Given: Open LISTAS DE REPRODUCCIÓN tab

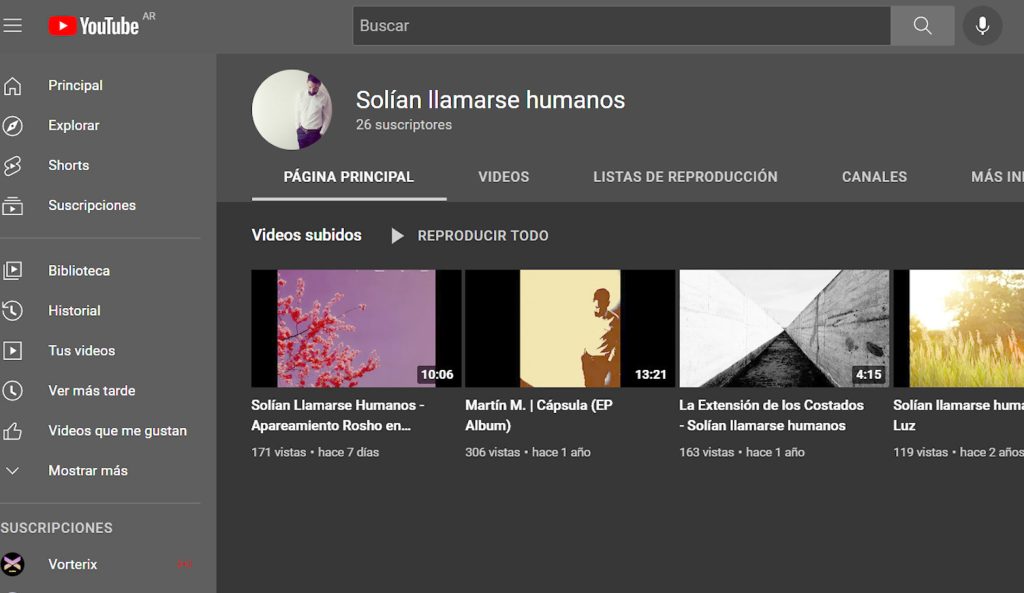Looking at the screenshot, I should click(685, 177).
